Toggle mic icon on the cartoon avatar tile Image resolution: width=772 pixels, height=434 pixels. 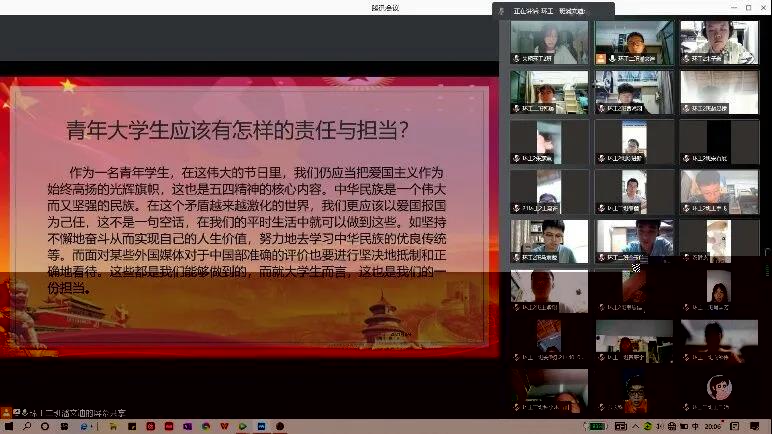click(686, 408)
